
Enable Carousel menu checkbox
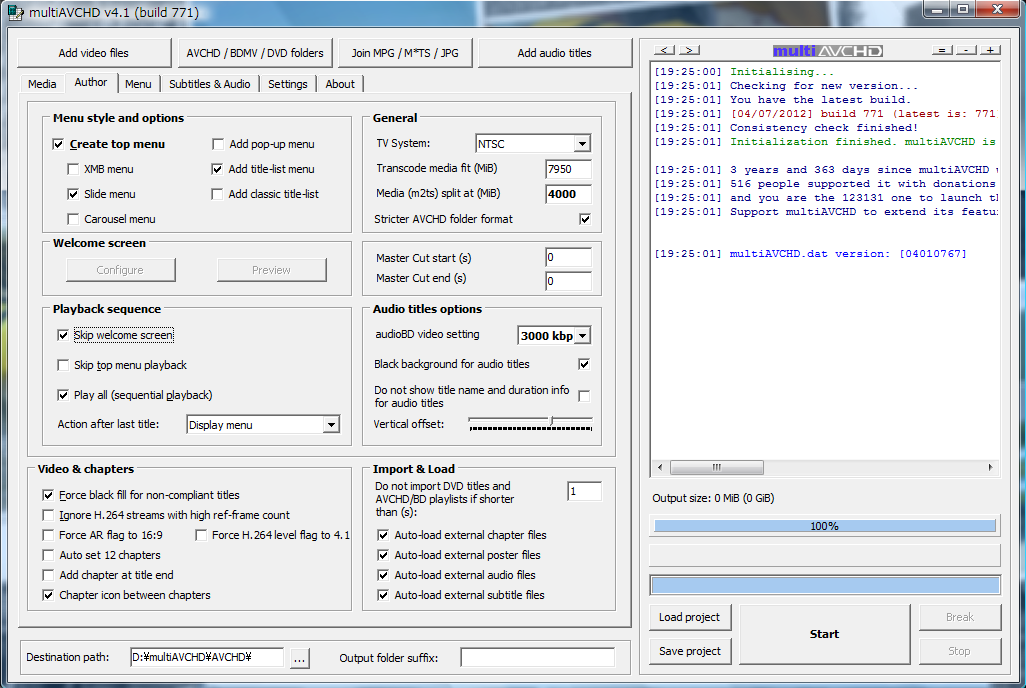(73, 219)
